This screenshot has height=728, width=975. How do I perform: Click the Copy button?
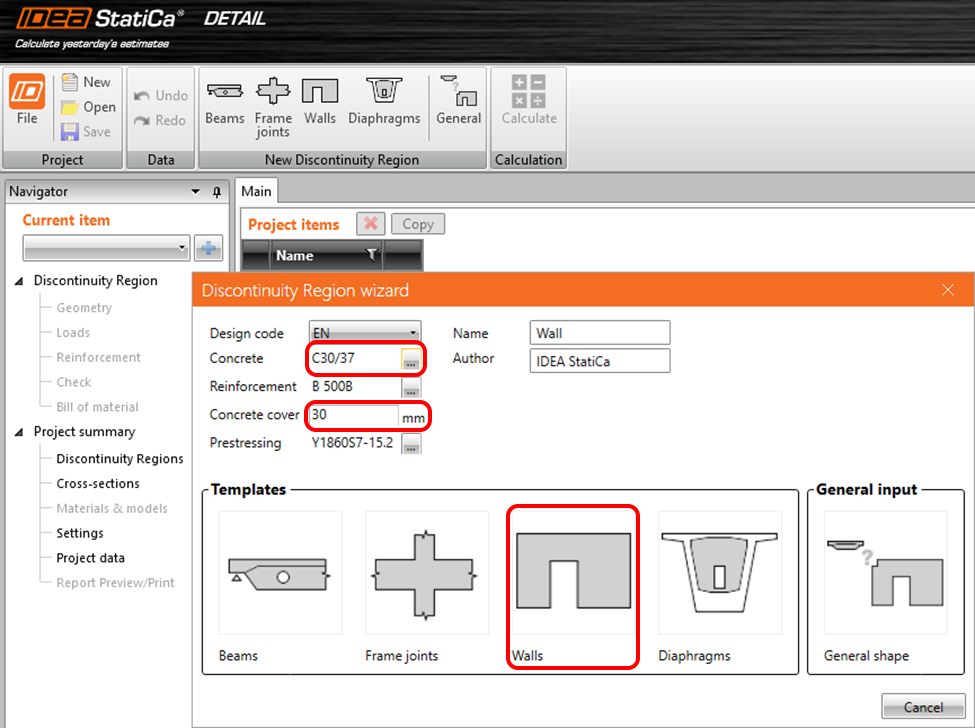coord(417,224)
